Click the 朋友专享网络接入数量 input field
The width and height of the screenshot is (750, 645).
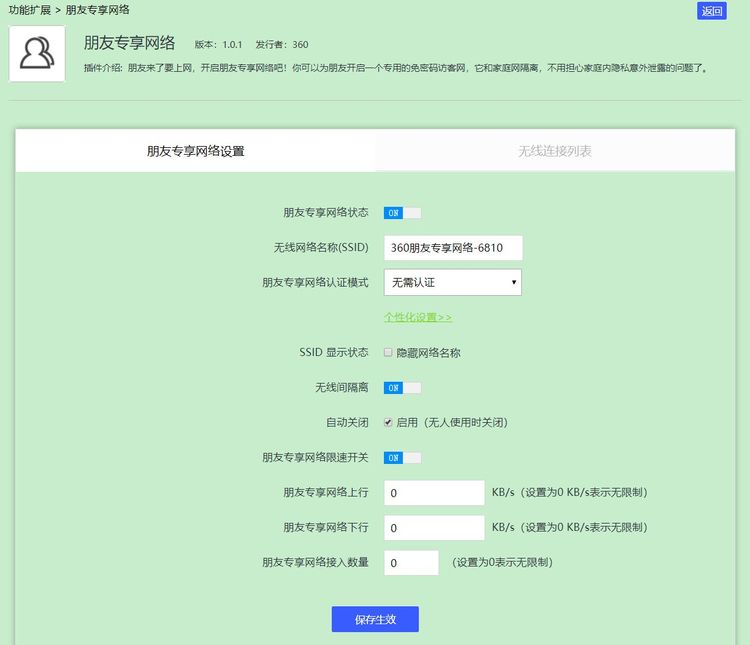click(x=411, y=563)
